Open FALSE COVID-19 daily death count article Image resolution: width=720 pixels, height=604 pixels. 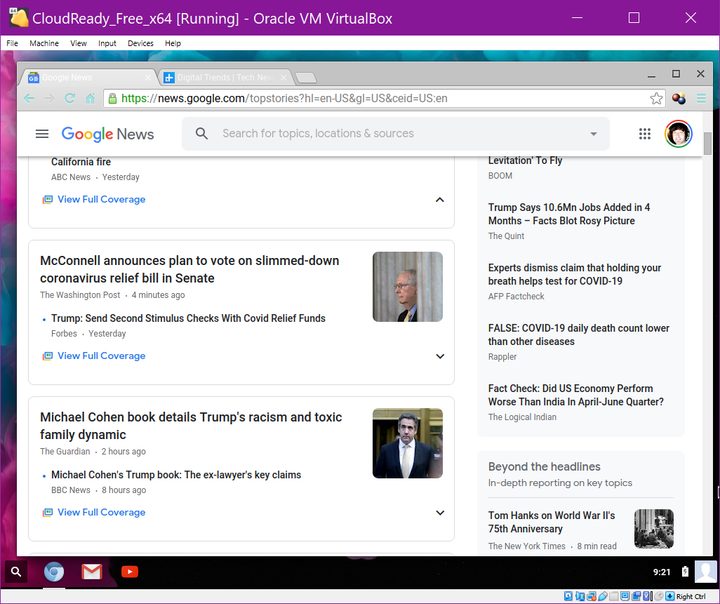pyautogui.click(x=579, y=335)
